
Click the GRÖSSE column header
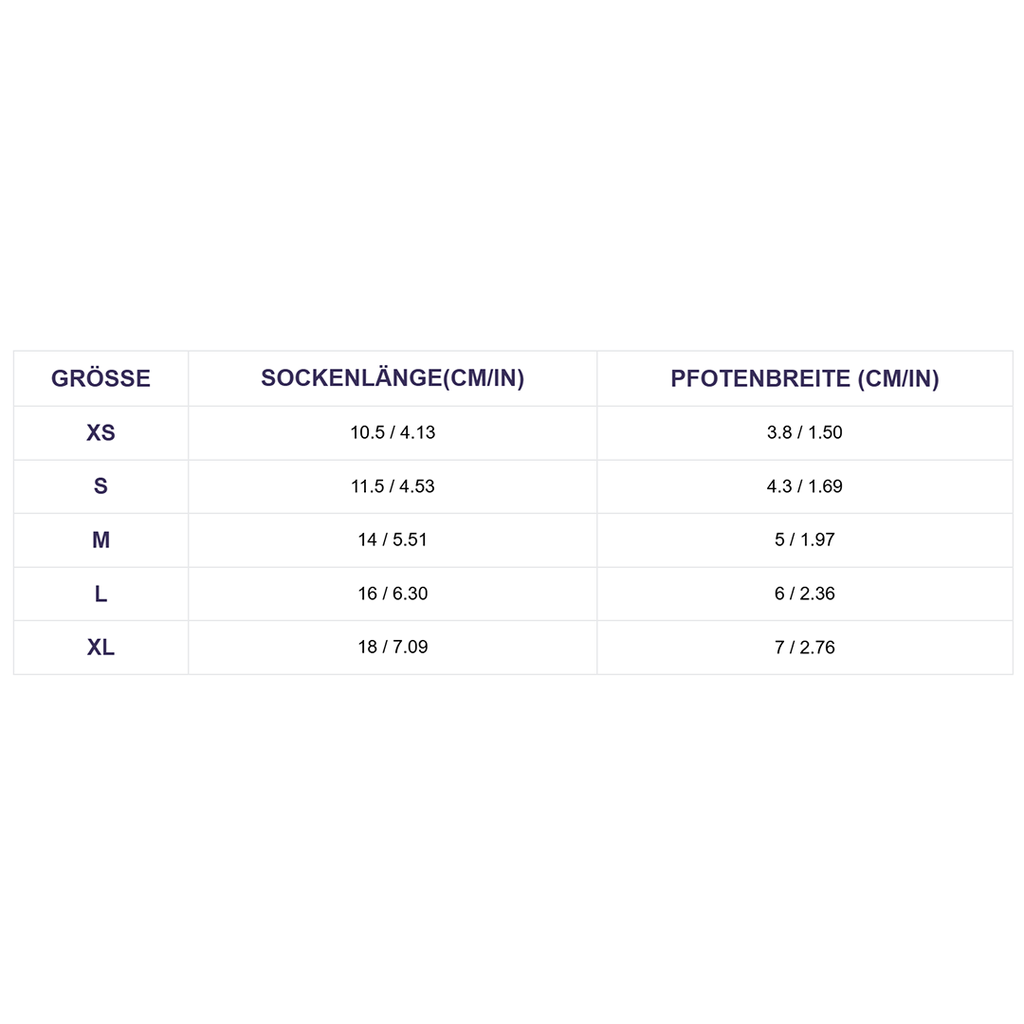(101, 379)
